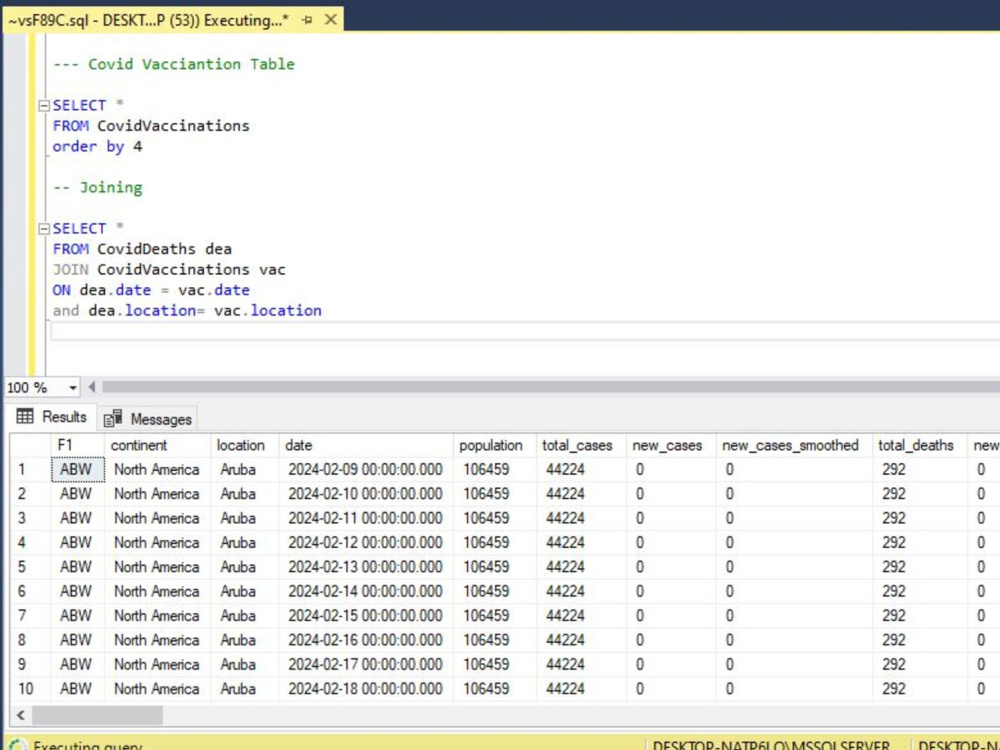Image resolution: width=1000 pixels, height=750 pixels.
Task: Click the 'FROM CovidVaccinations' line
Action: (151, 126)
